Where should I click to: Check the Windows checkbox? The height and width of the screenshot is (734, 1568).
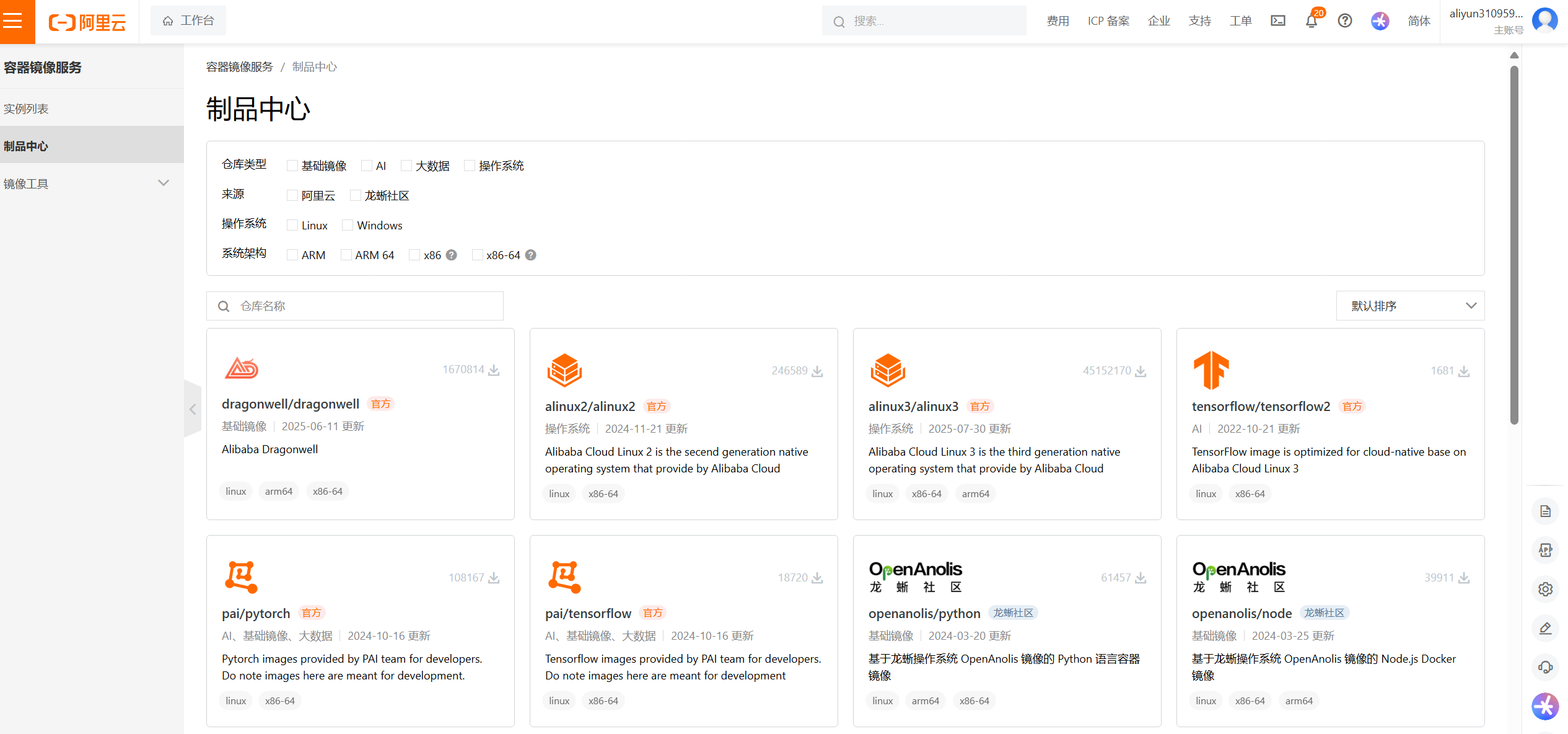tap(348, 225)
